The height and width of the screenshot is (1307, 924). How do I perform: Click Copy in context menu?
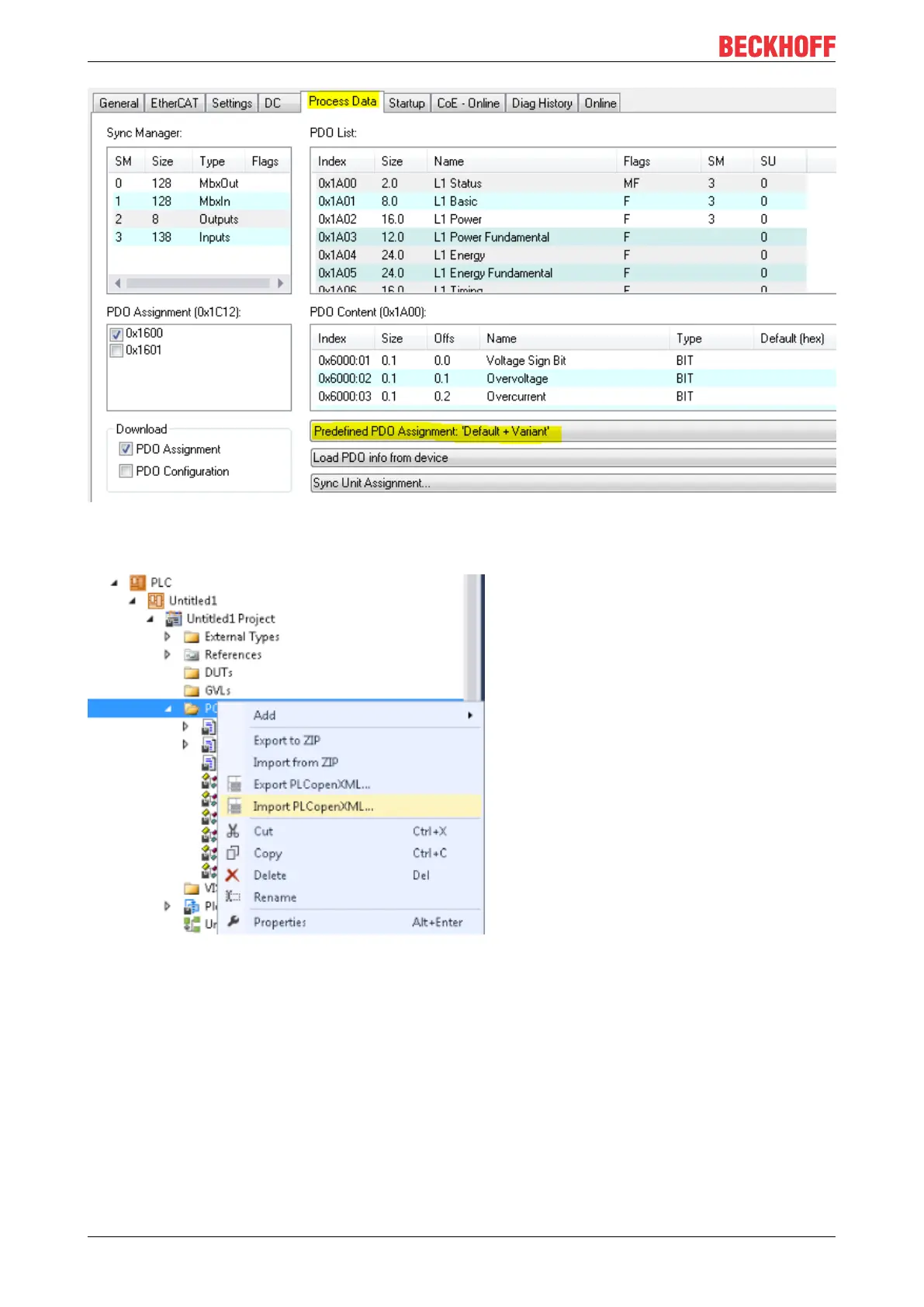351,853
